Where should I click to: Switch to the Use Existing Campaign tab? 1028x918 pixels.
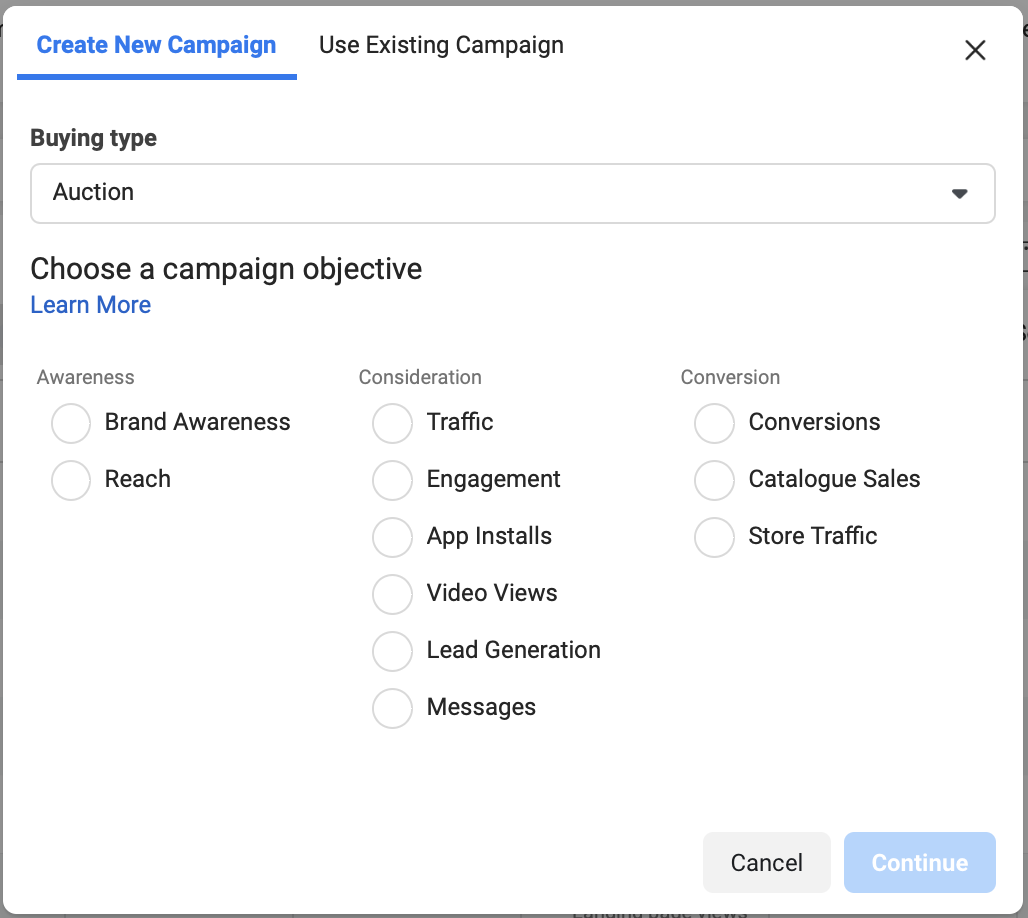pyautogui.click(x=441, y=45)
